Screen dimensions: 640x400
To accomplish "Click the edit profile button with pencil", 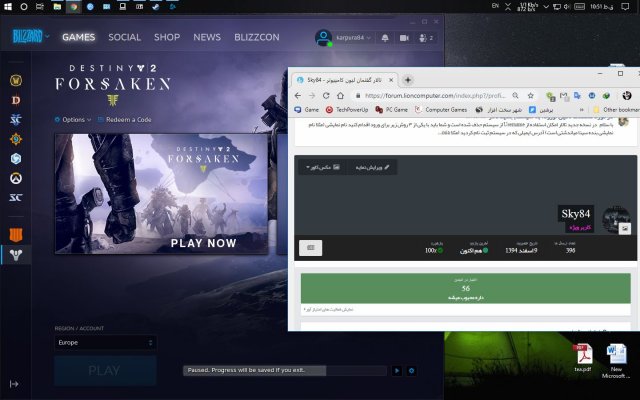I will [x=372, y=167].
